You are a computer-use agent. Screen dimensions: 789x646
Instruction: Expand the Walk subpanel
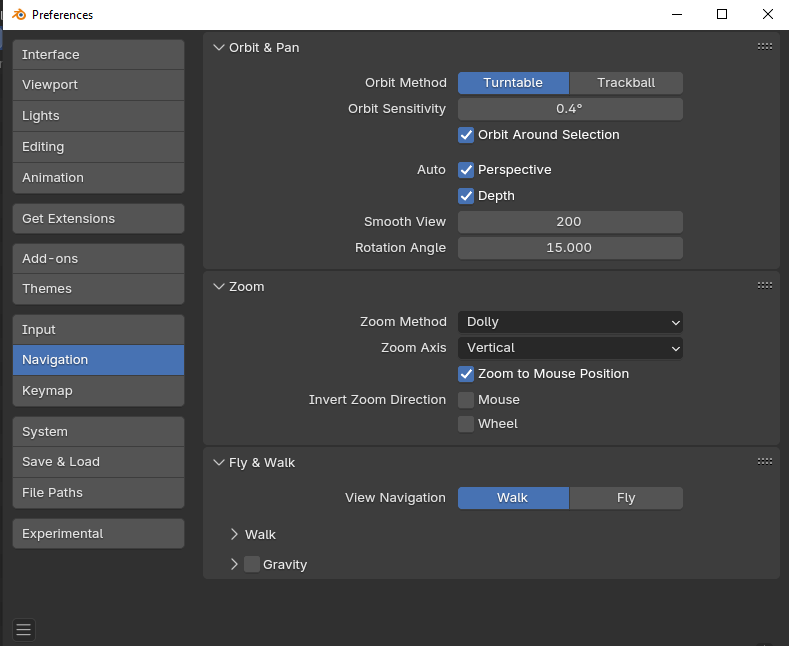234,534
